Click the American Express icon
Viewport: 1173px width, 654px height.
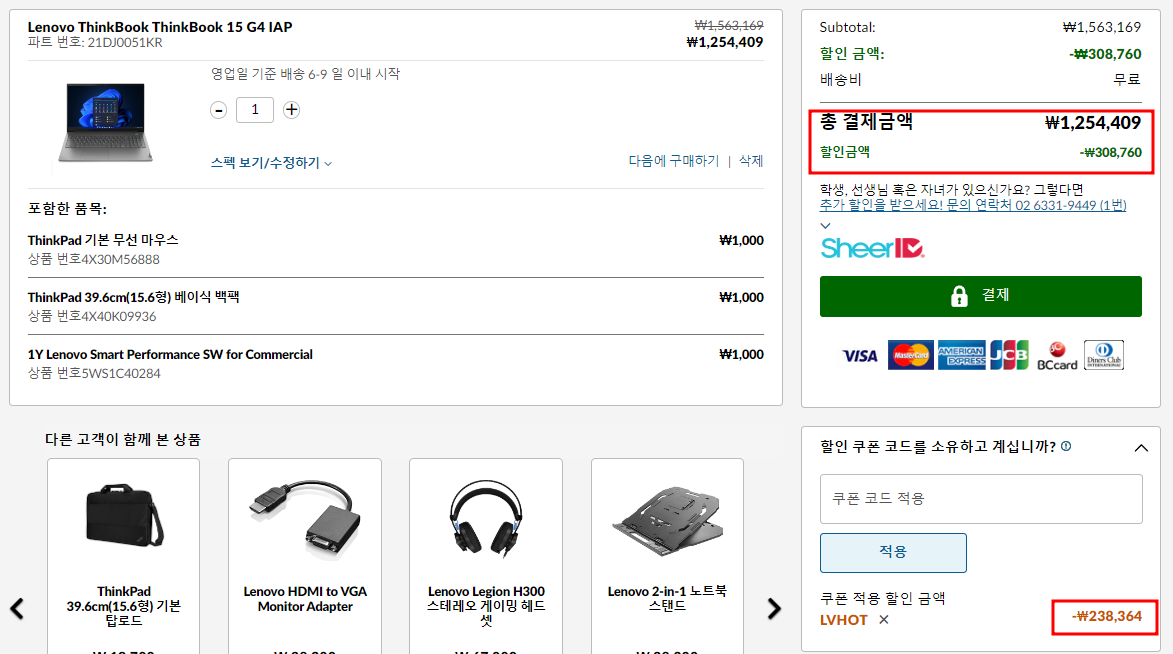[961, 355]
